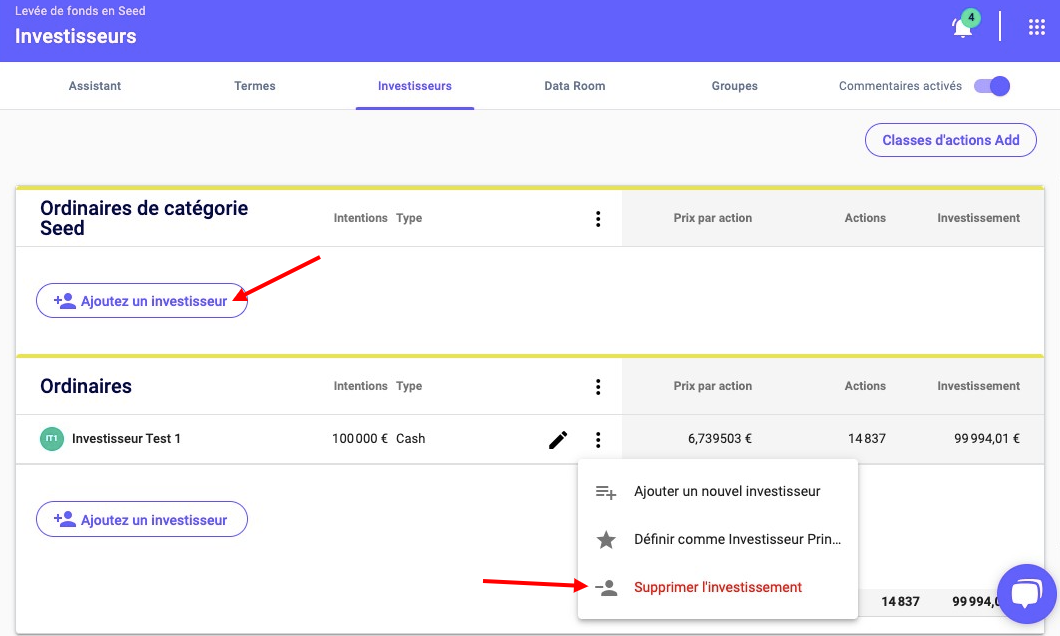The height and width of the screenshot is (636, 1060).
Task: Click the Classes d'actions Add button
Action: coord(950,140)
